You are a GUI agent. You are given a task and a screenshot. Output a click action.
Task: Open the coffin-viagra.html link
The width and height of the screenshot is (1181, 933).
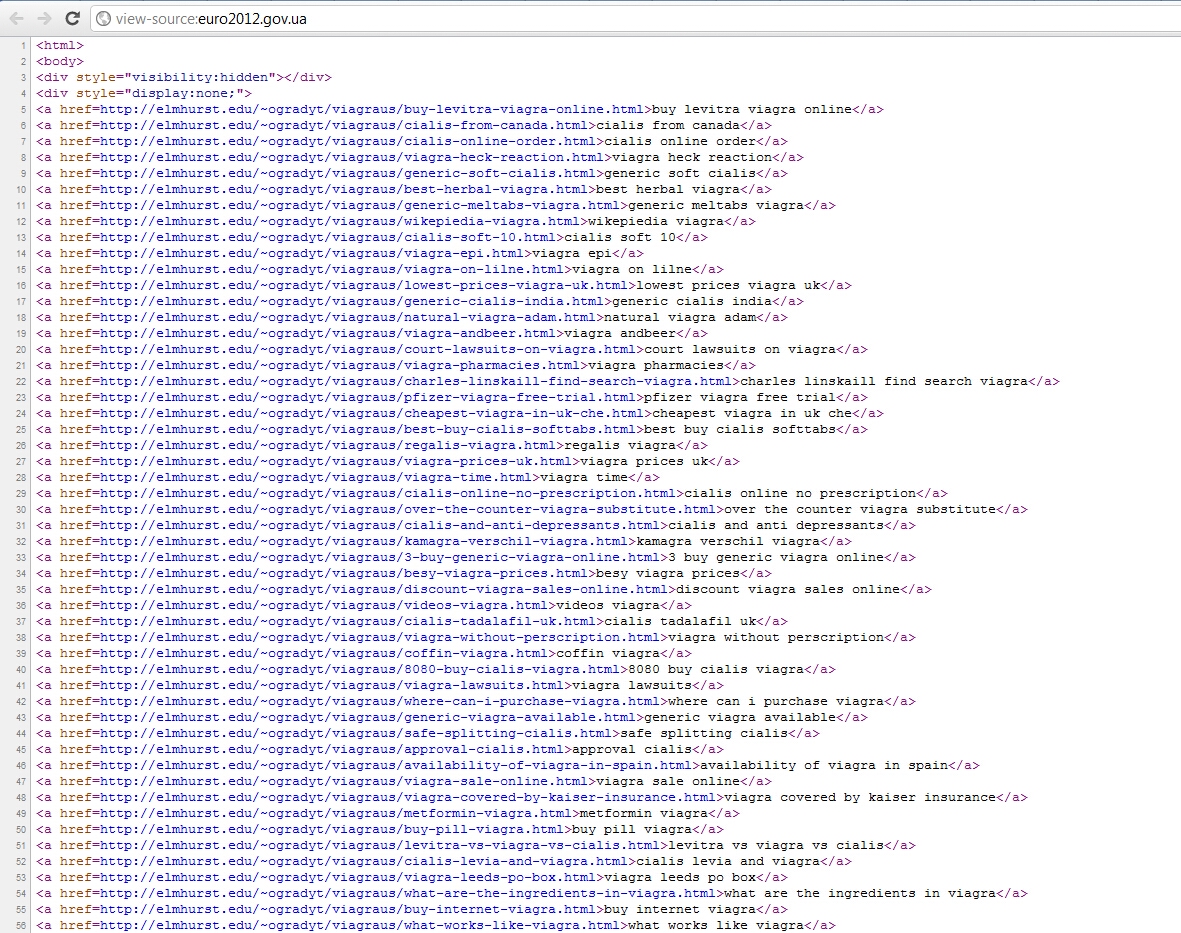click(324, 654)
